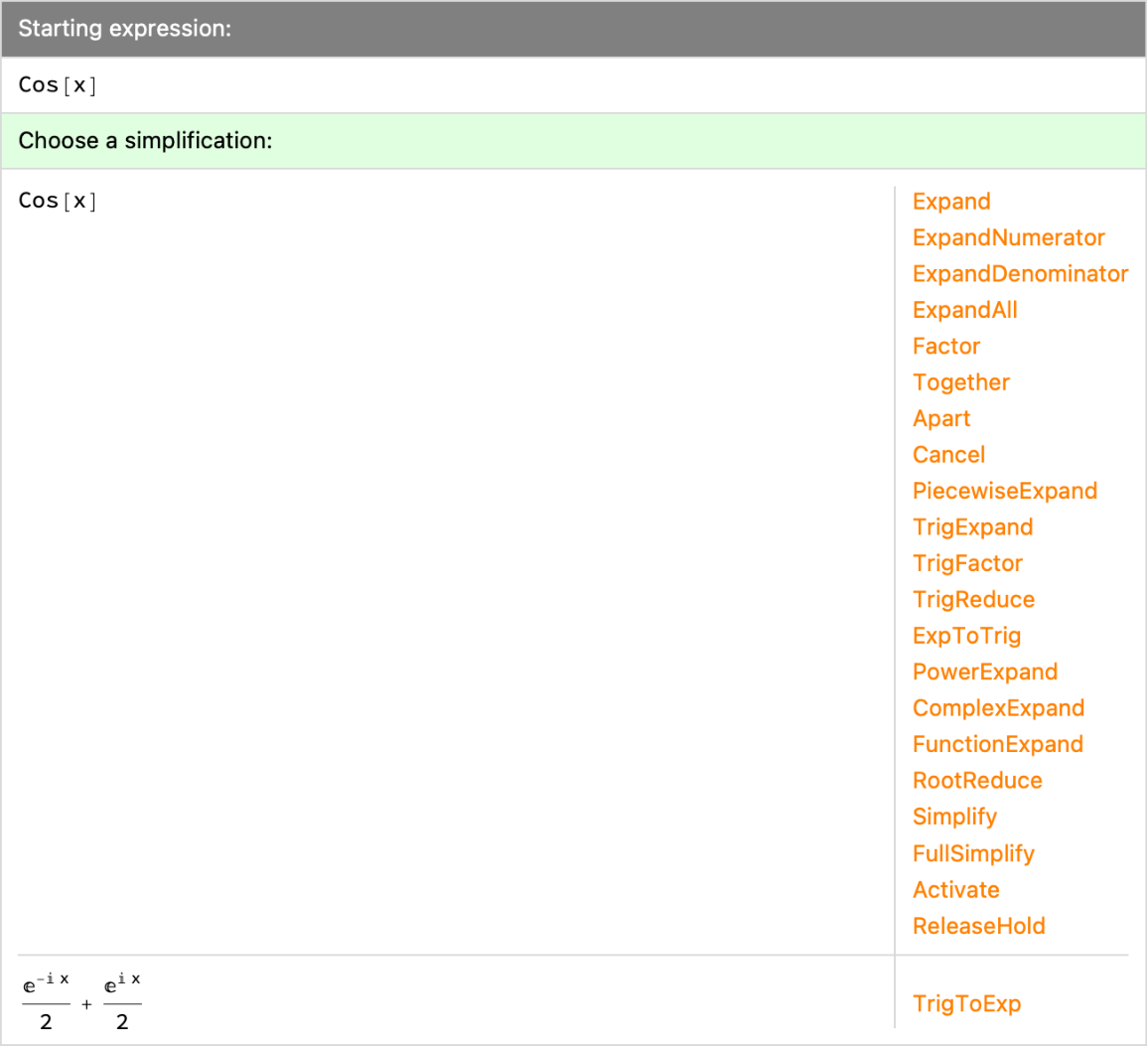Apply PiecewiseExpand to Cos[x]

click(x=1004, y=491)
